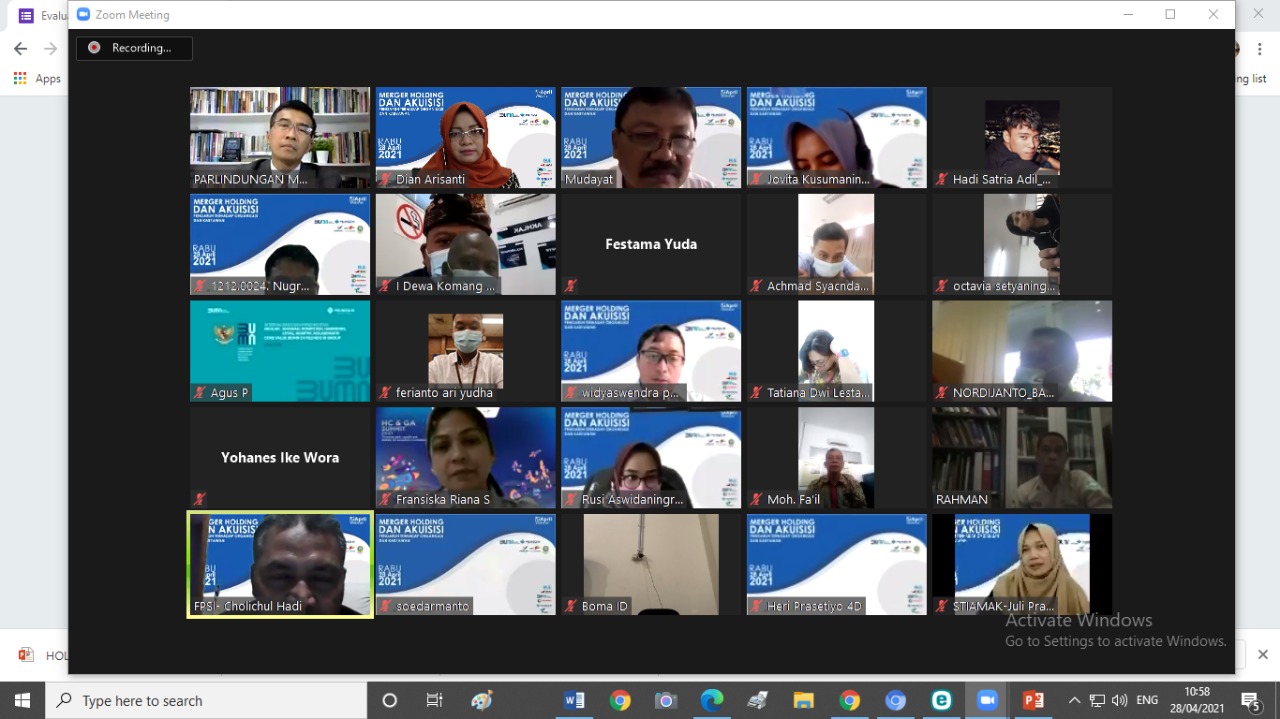1280x719 pixels.
Task: Open File Explorer from the taskbar
Action: pos(803,700)
